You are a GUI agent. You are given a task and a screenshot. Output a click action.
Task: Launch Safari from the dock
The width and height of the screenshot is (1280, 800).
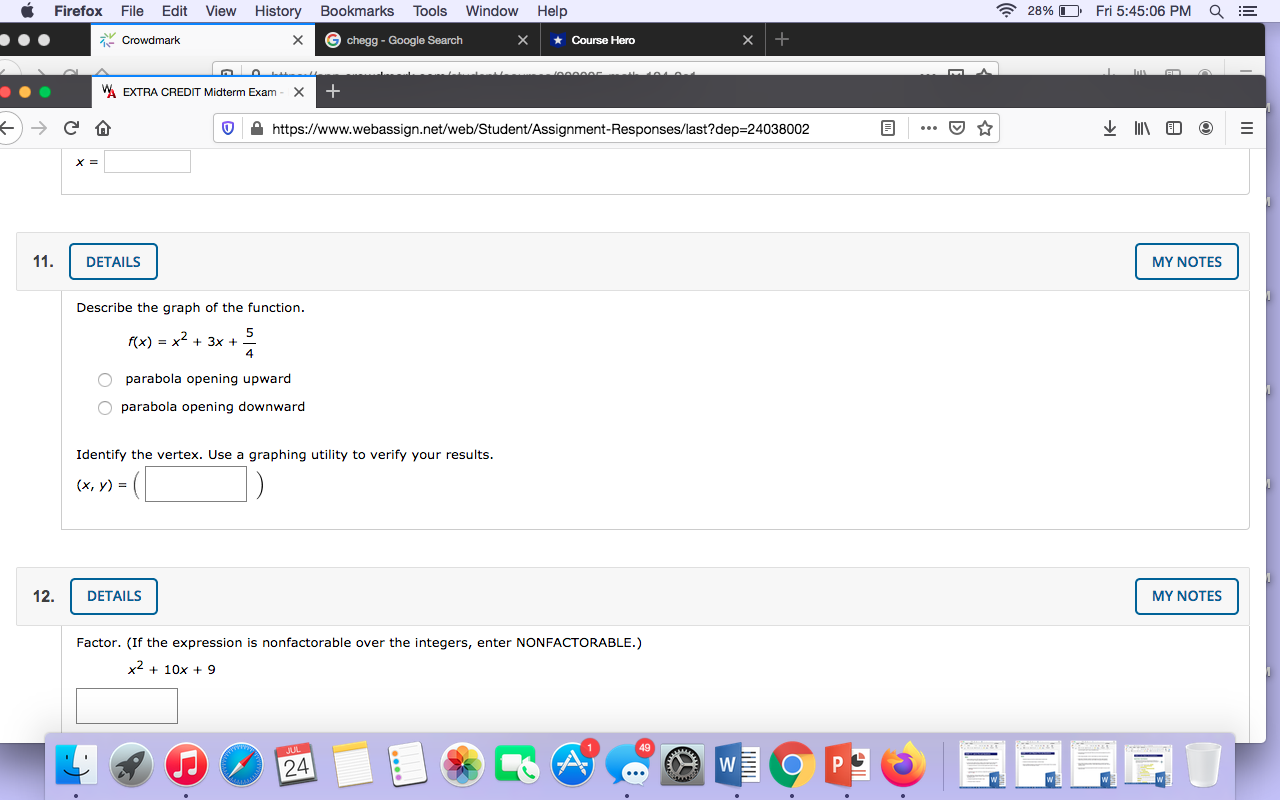[242, 765]
